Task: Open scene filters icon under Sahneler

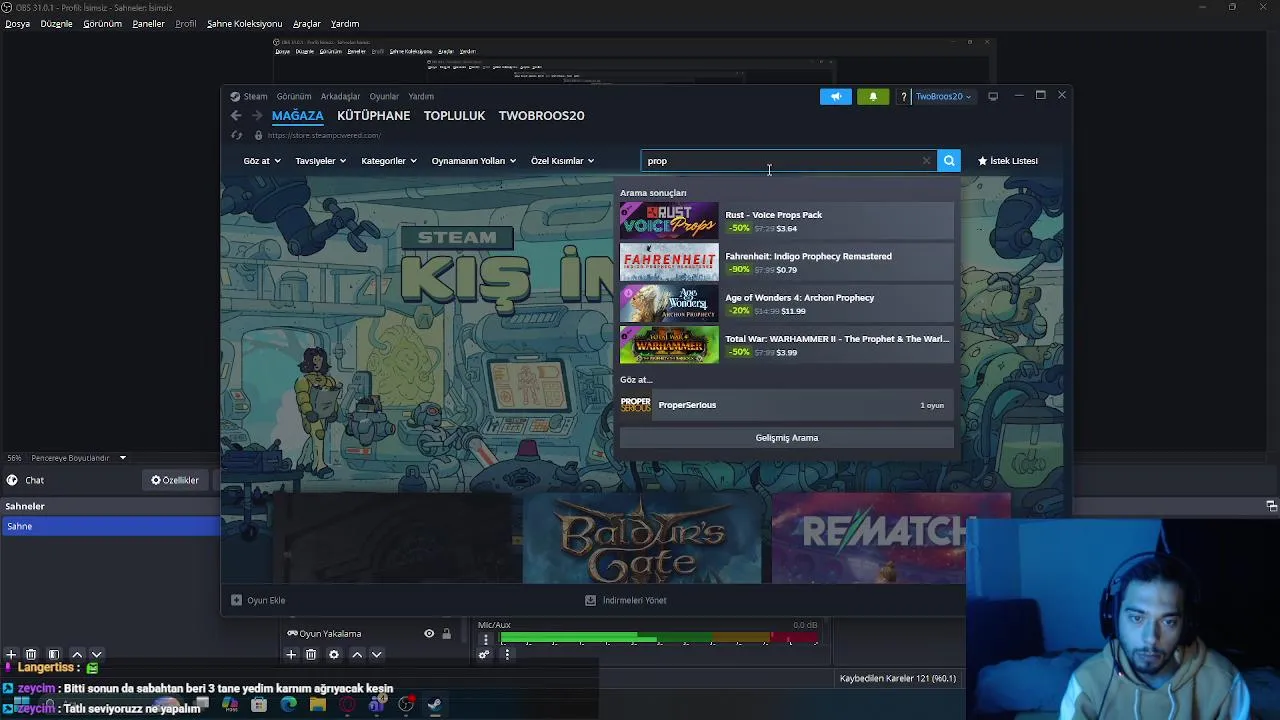Action: [54, 655]
